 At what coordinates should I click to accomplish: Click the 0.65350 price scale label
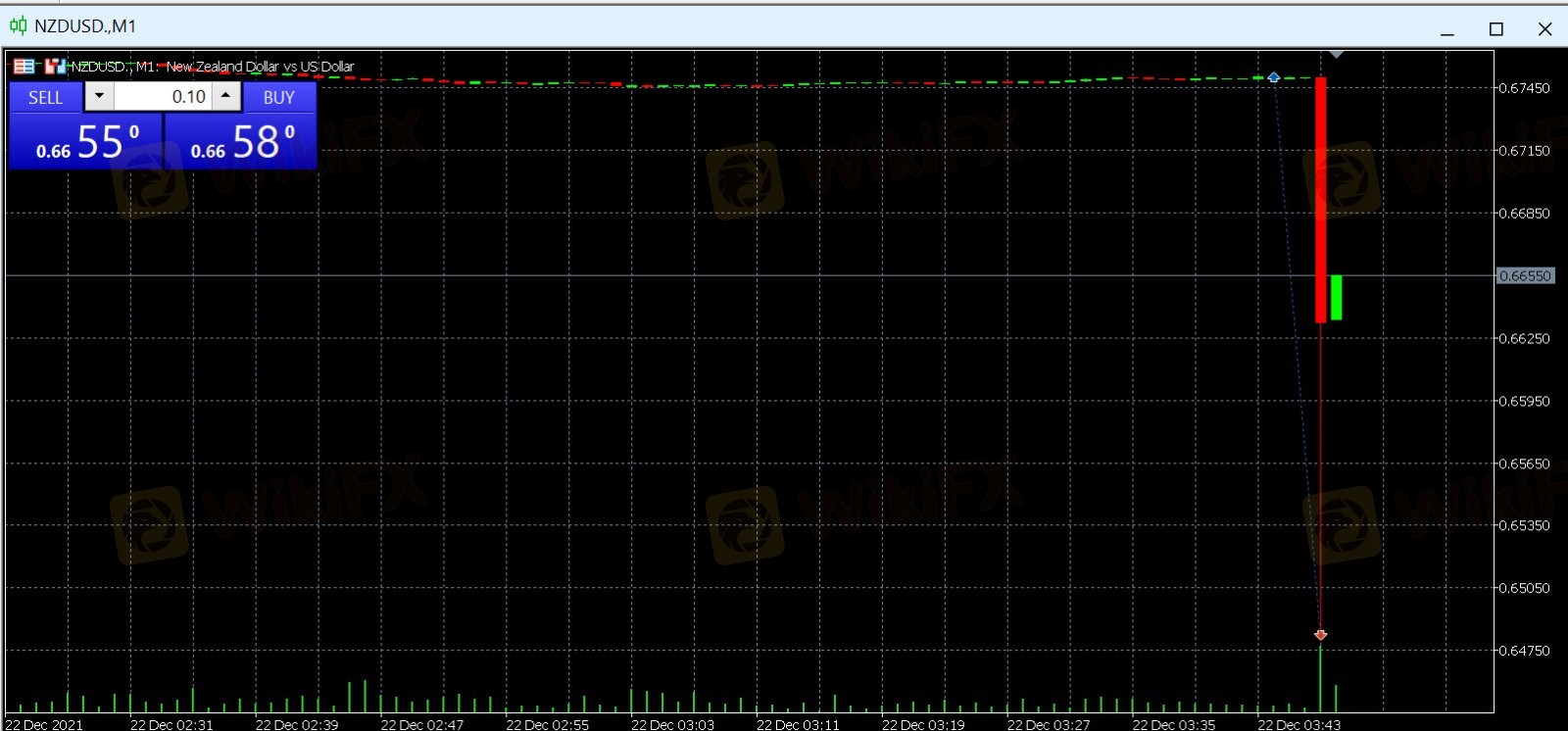click(x=1525, y=526)
